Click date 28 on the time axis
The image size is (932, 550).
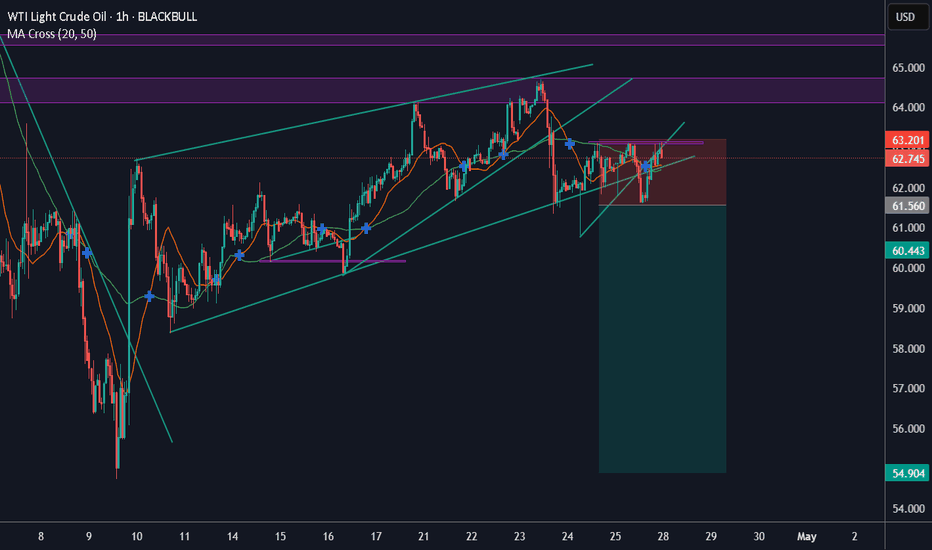pos(663,536)
